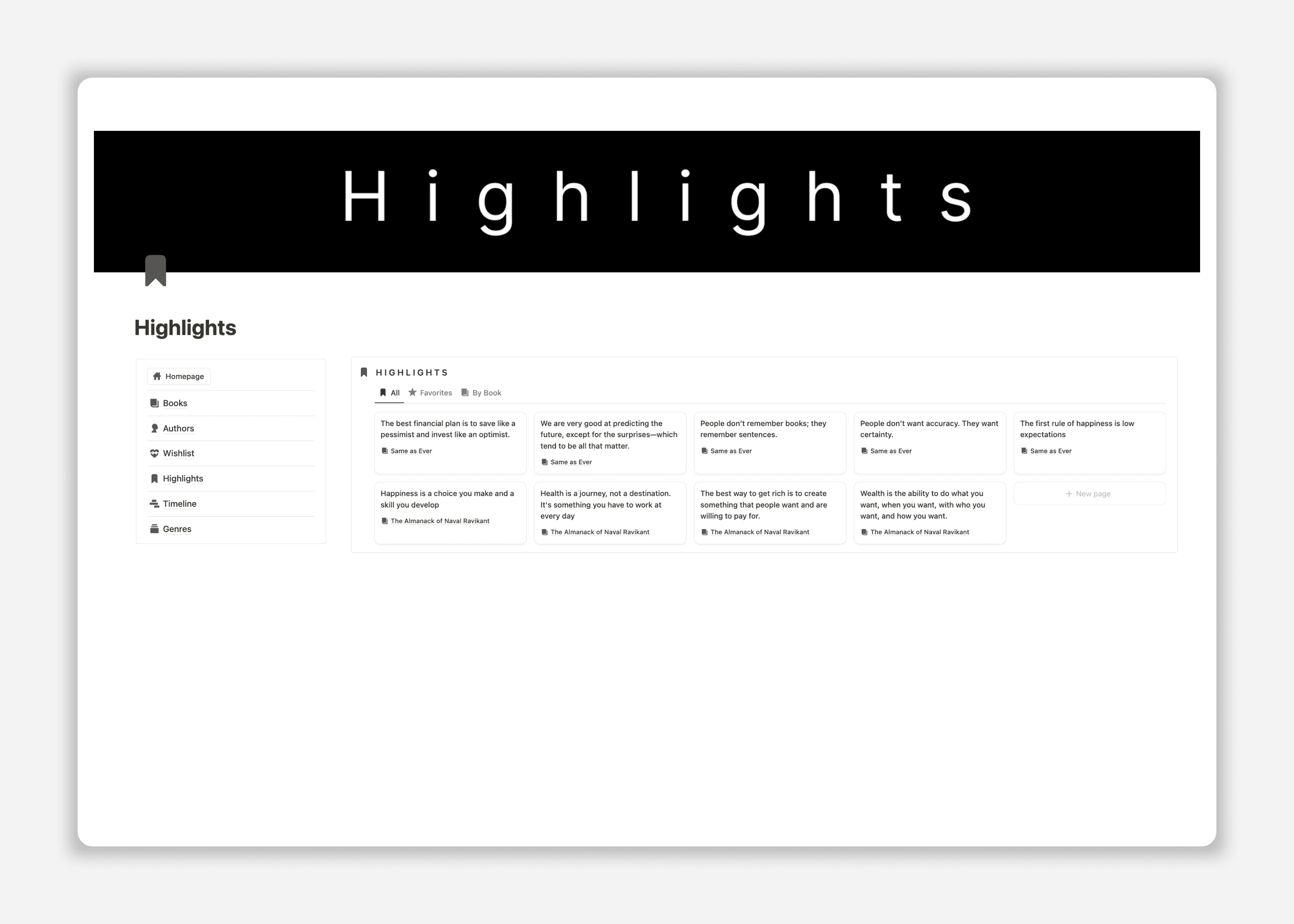Click the Books icon in sidebar
The image size is (1294, 924).
pos(154,402)
